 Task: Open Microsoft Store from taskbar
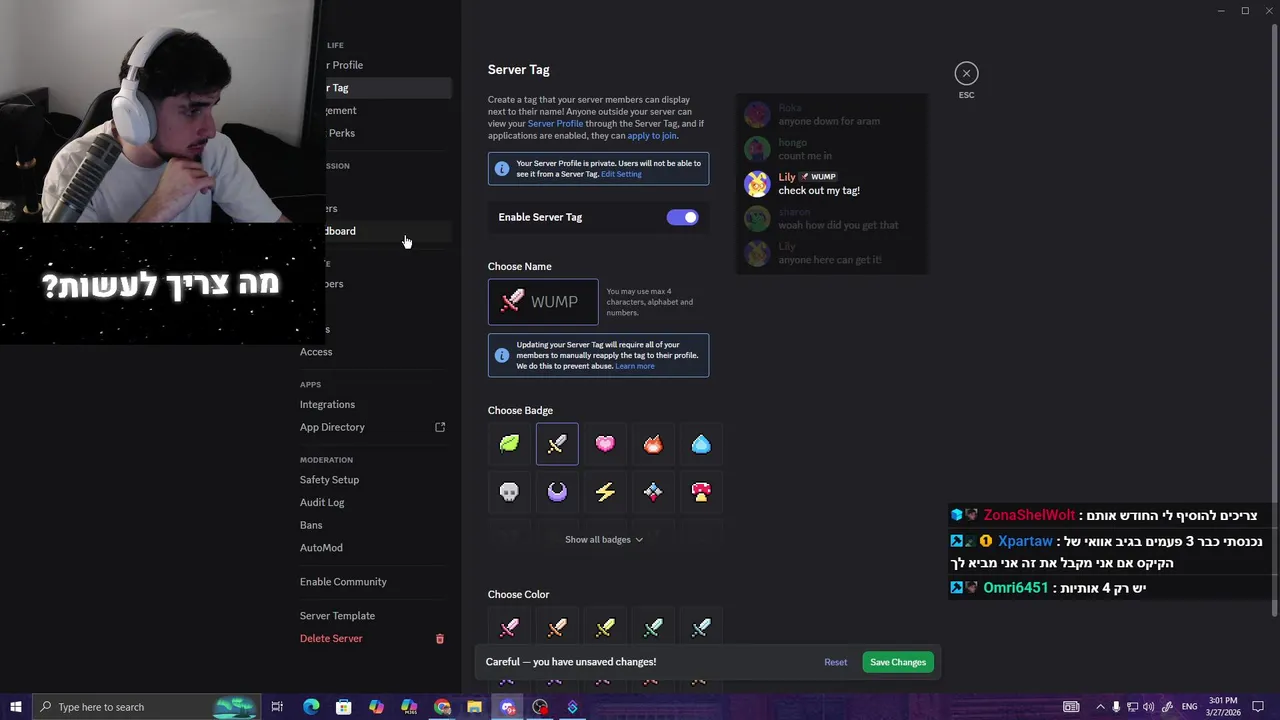click(343, 707)
